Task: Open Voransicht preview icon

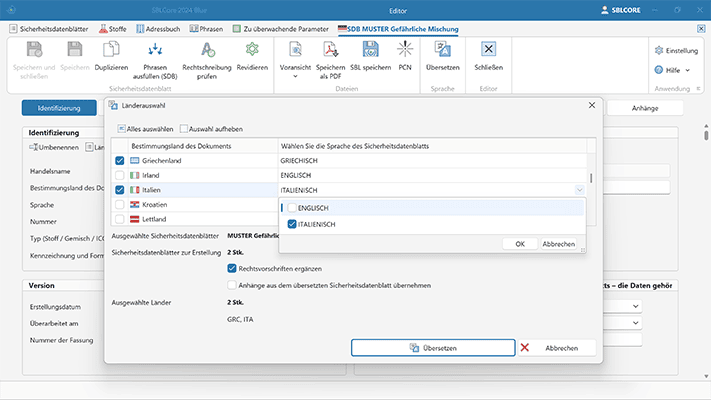Action: (x=296, y=51)
